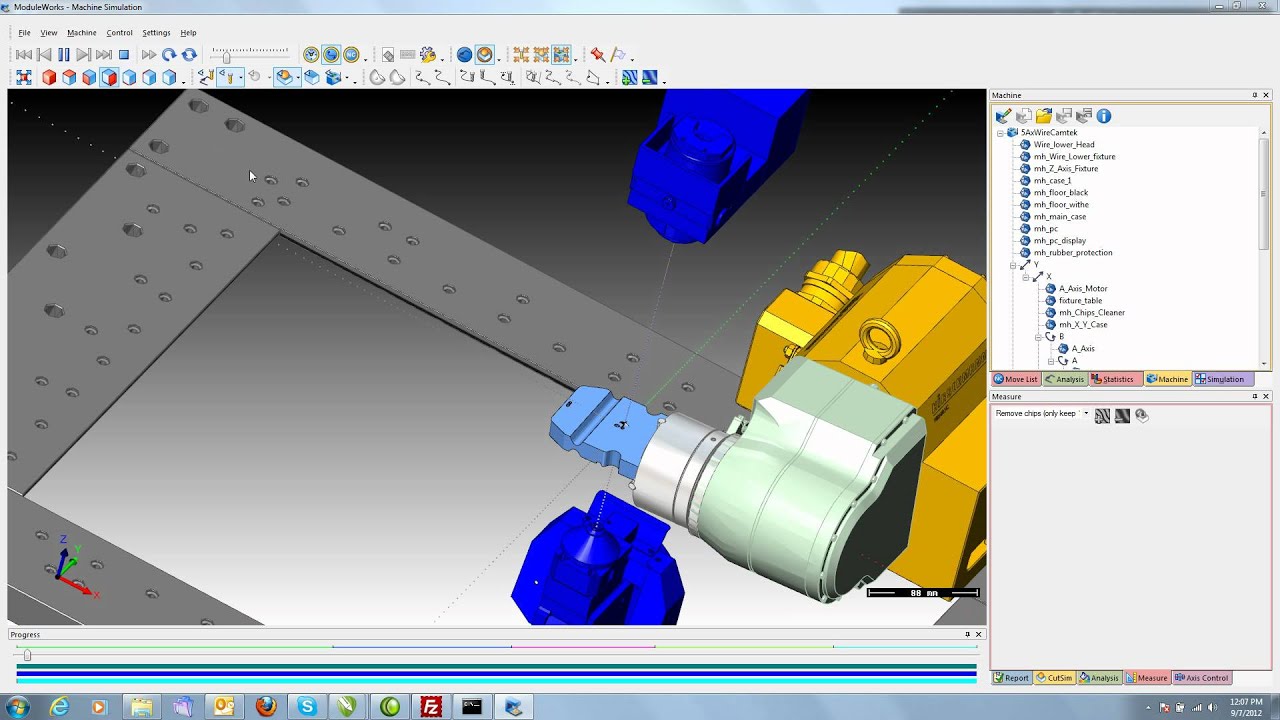Screen dimensions: 1280x720
Task: Click the fast forward simulation icon
Action: (x=149, y=55)
